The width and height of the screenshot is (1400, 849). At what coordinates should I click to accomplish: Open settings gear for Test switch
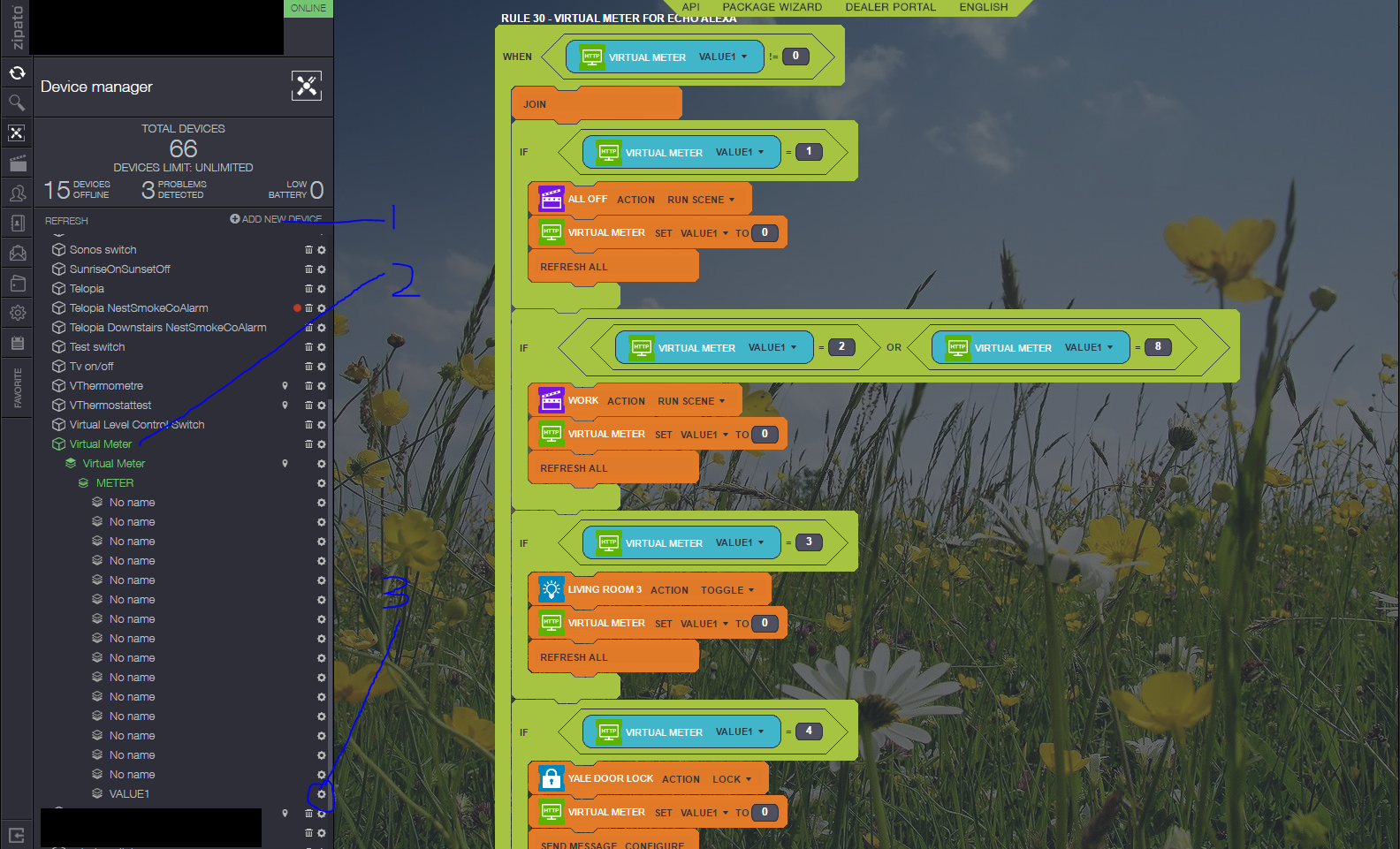click(x=322, y=347)
